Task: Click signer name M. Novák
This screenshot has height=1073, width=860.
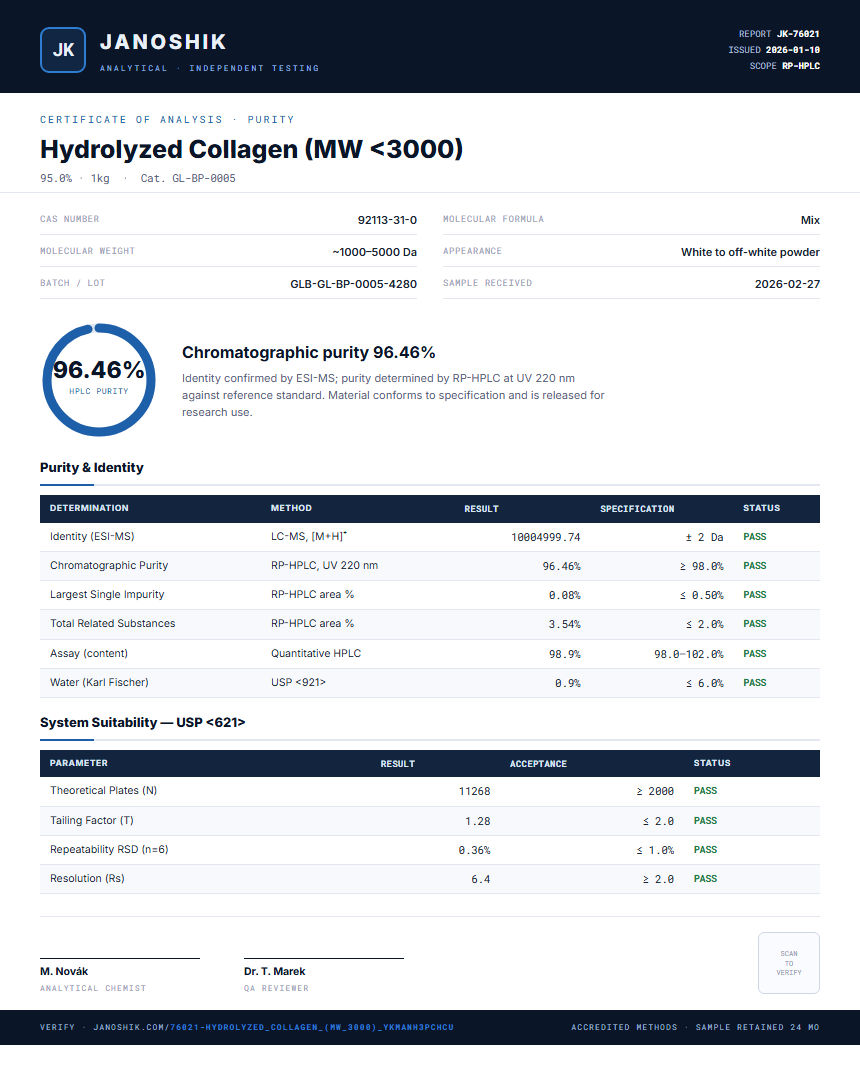Action: click(x=64, y=971)
